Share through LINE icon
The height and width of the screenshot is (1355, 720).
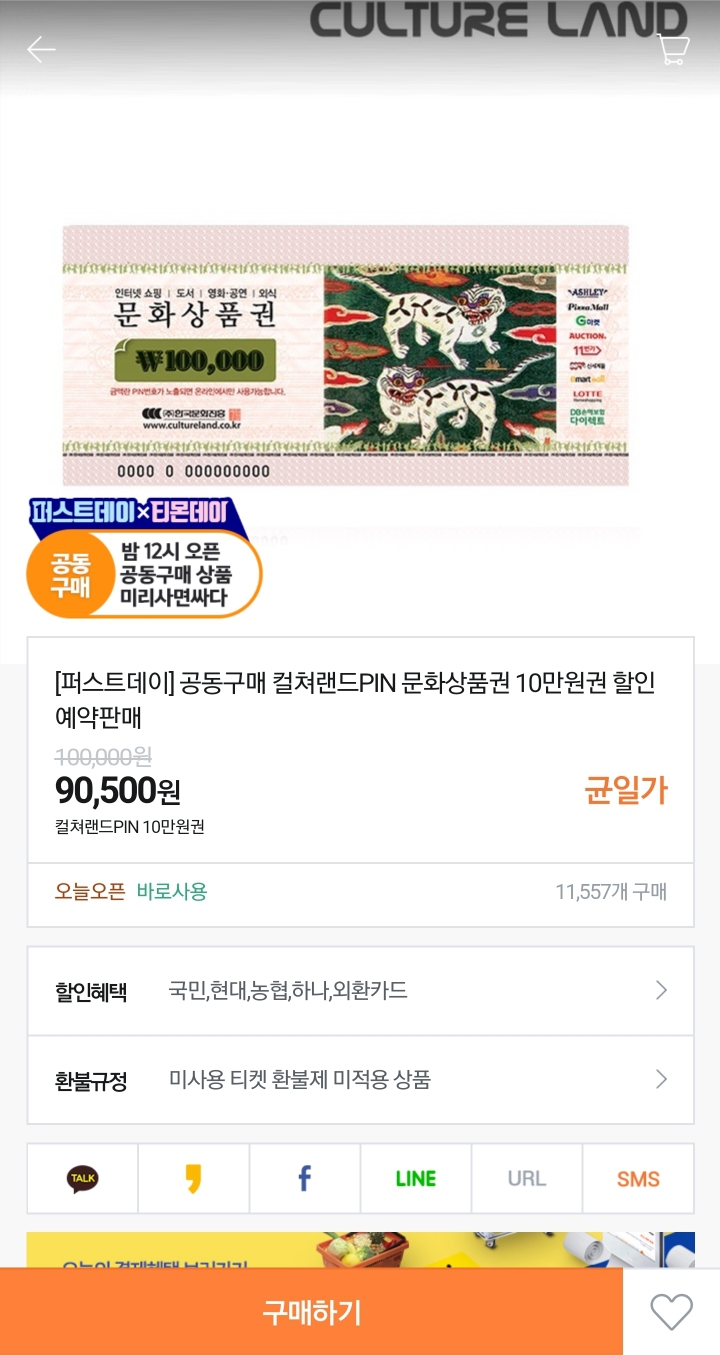click(416, 1179)
